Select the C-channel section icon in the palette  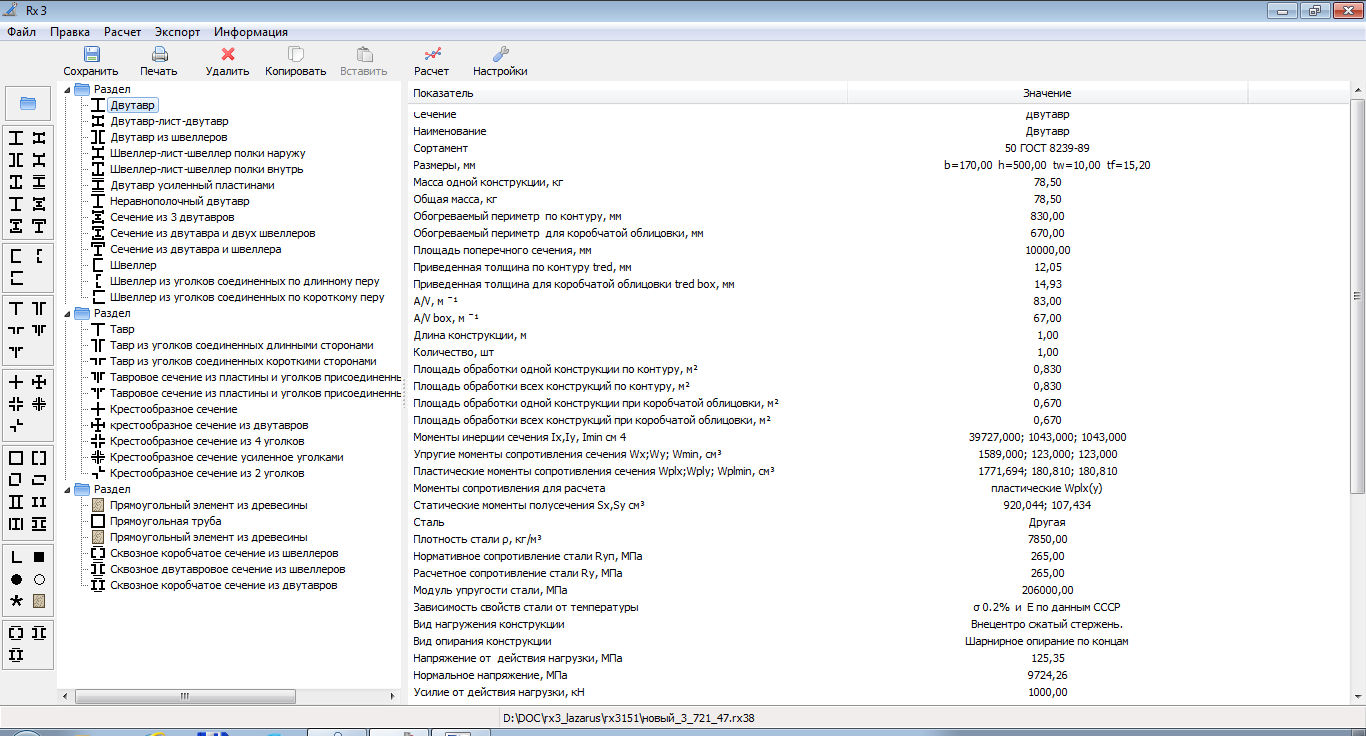pyautogui.click(x=14, y=257)
